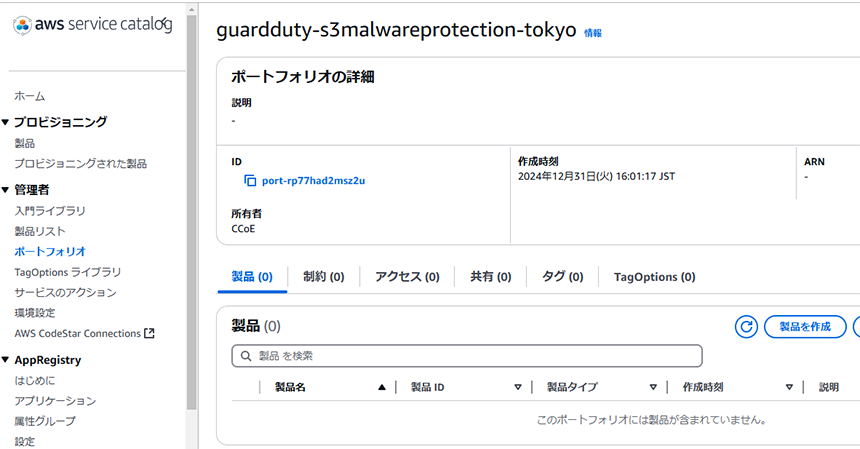Switch to the 制約 (0) tab
The height and width of the screenshot is (449, 860).
click(x=324, y=277)
